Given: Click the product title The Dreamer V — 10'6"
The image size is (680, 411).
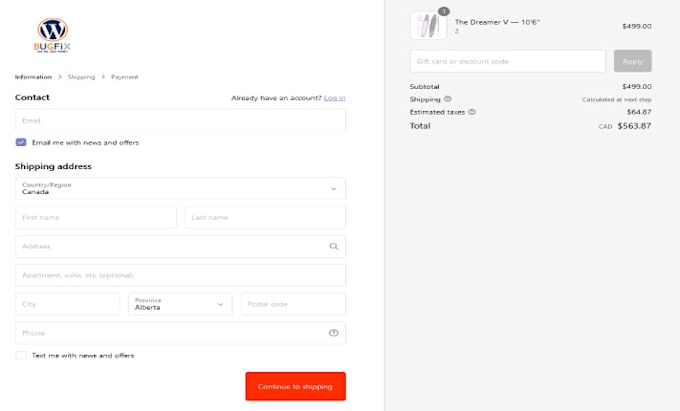Looking at the screenshot, I should [x=497, y=22].
